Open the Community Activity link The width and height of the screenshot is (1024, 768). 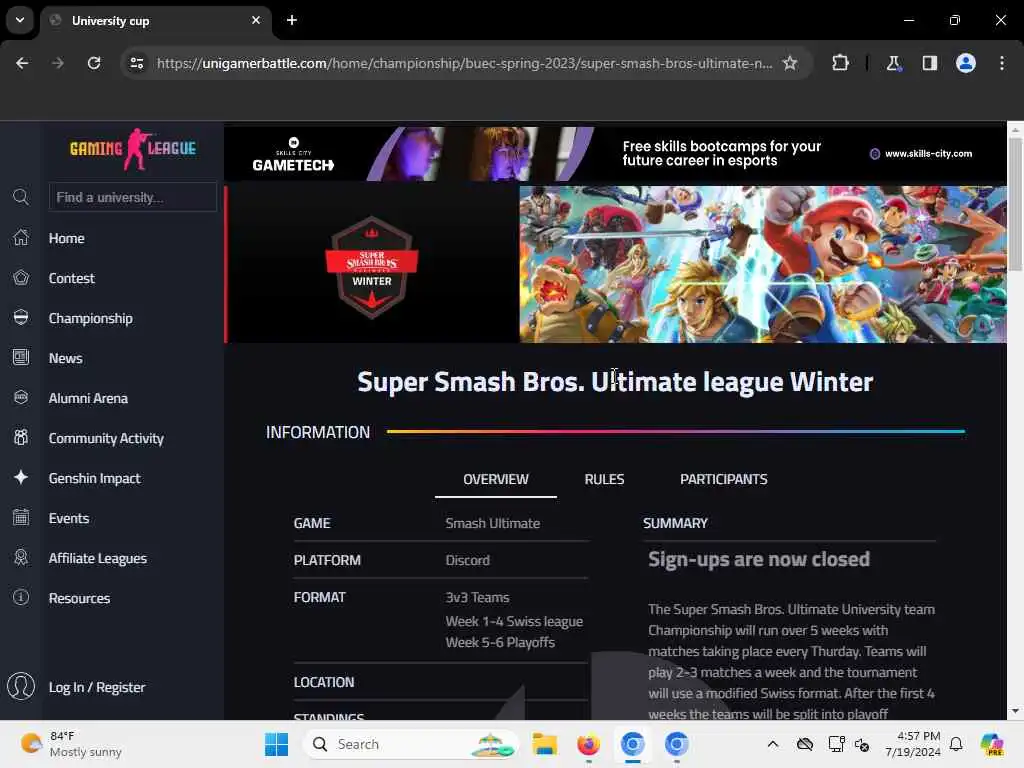pyautogui.click(x=106, y=438)
